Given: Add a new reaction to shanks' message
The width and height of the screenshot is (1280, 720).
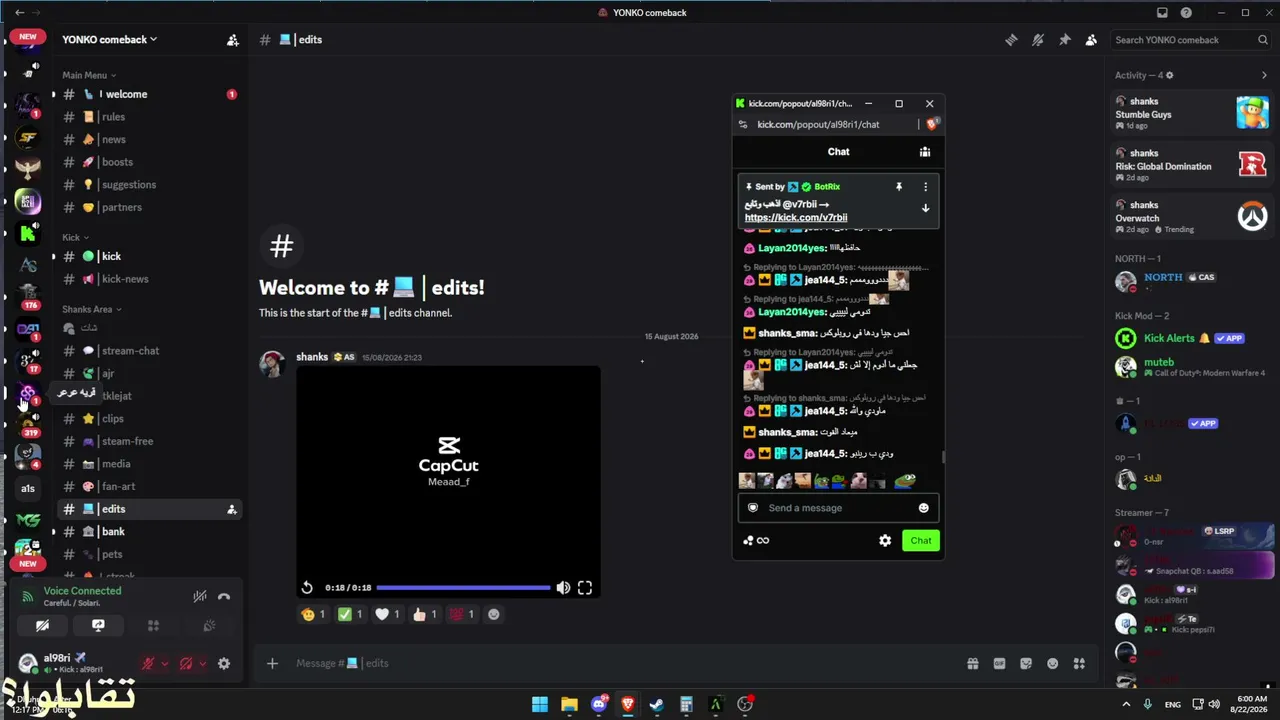Looking at the screenshot, I should (493, 615).
